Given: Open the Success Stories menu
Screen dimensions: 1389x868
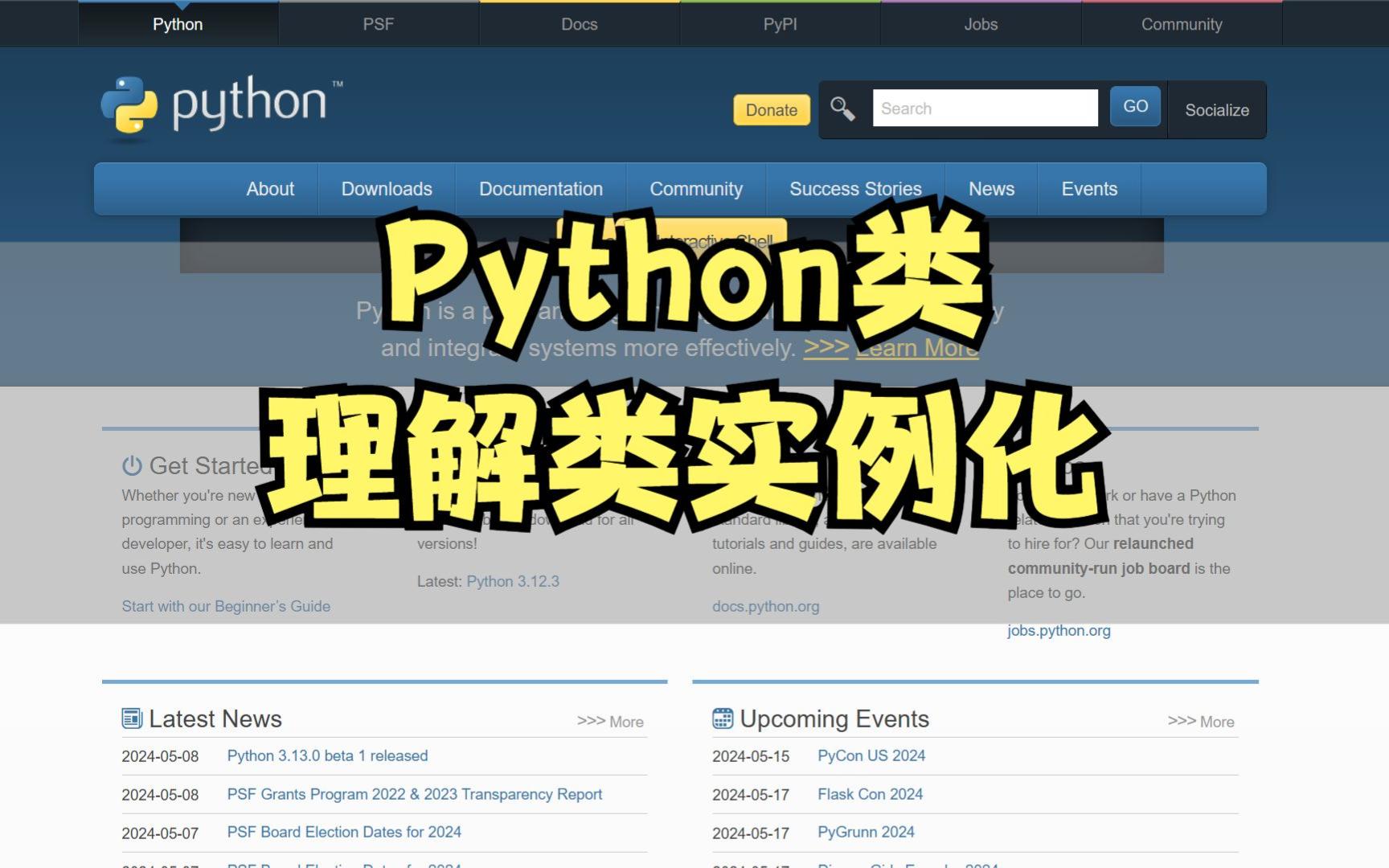Looking at the screenshot, I should [x=855, y=189].
